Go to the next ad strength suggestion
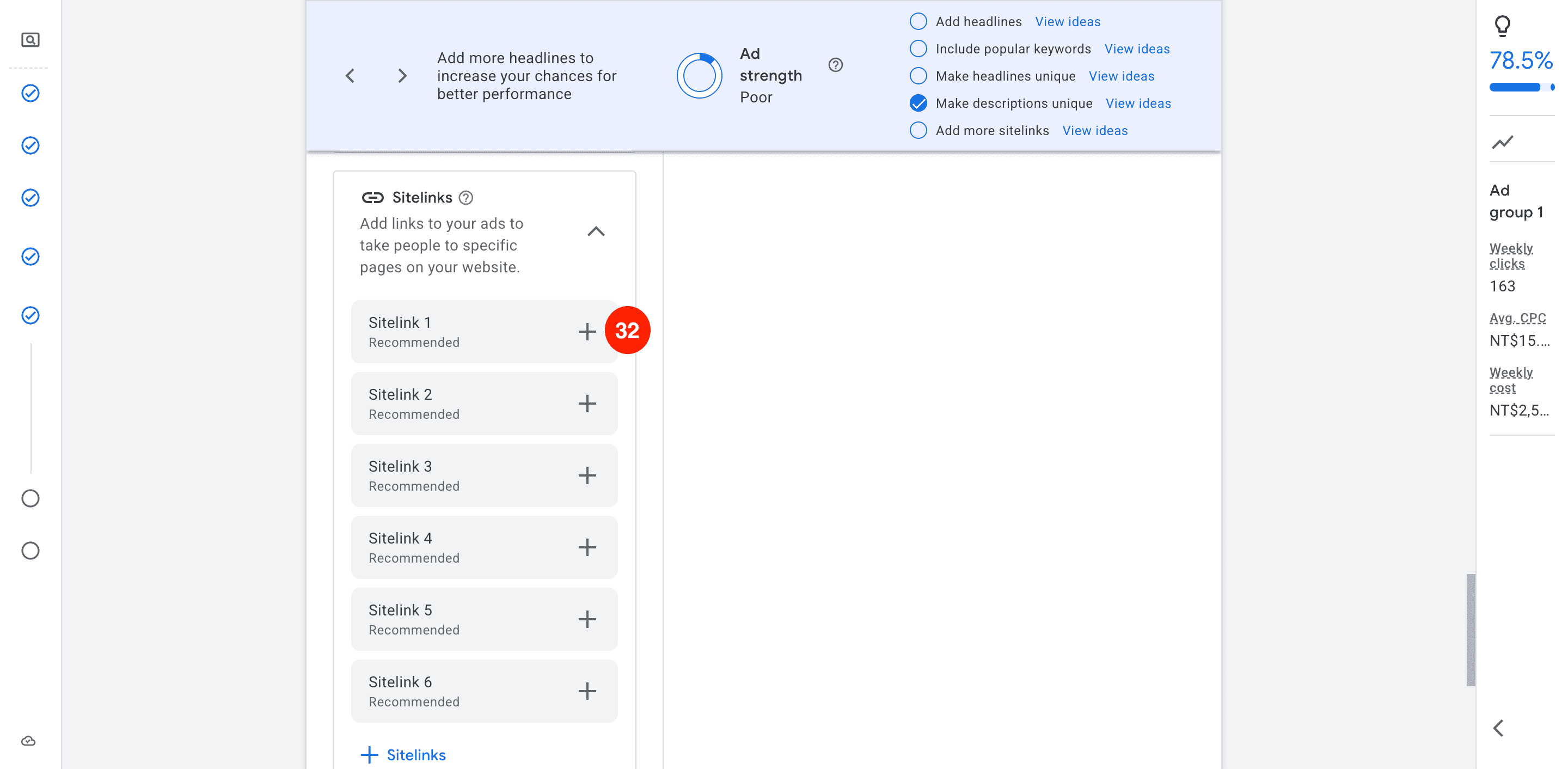1568x769 pixels. [x=402, y=76]
